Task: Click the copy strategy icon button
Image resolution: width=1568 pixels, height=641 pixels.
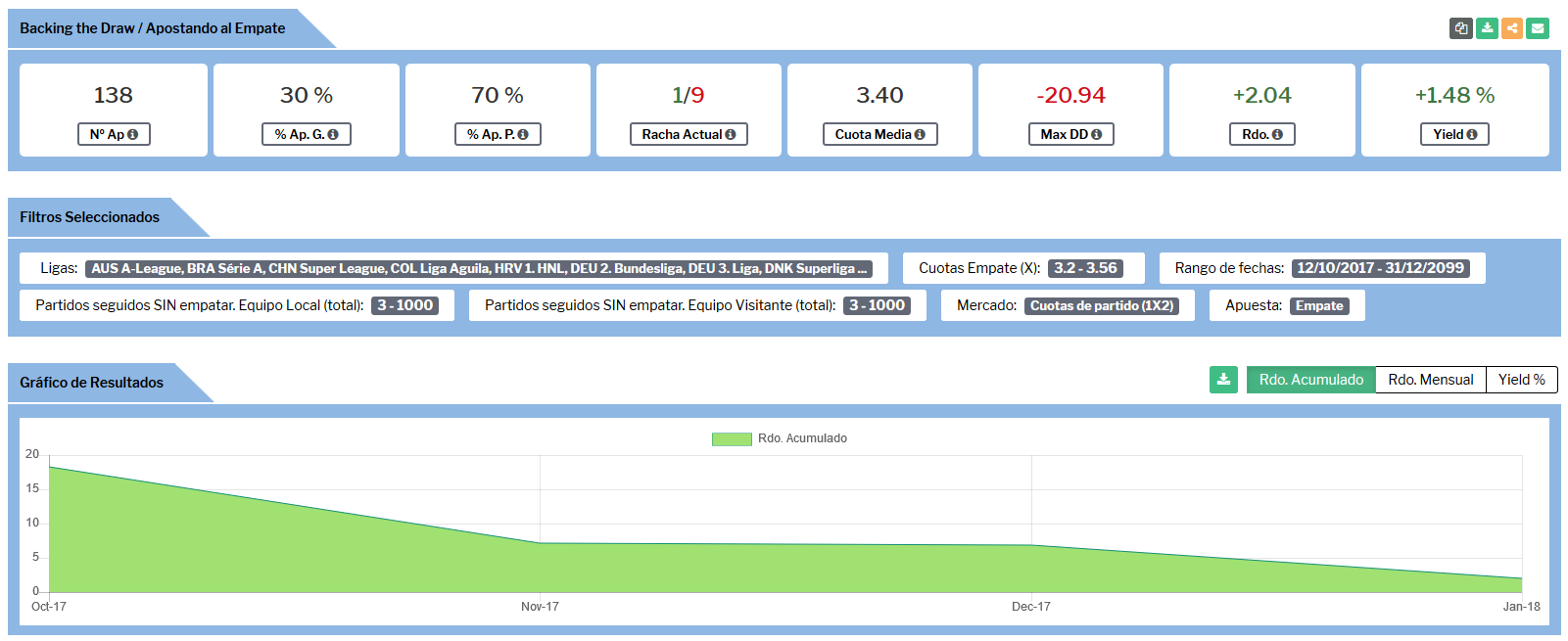Action: click(1460, 28)
